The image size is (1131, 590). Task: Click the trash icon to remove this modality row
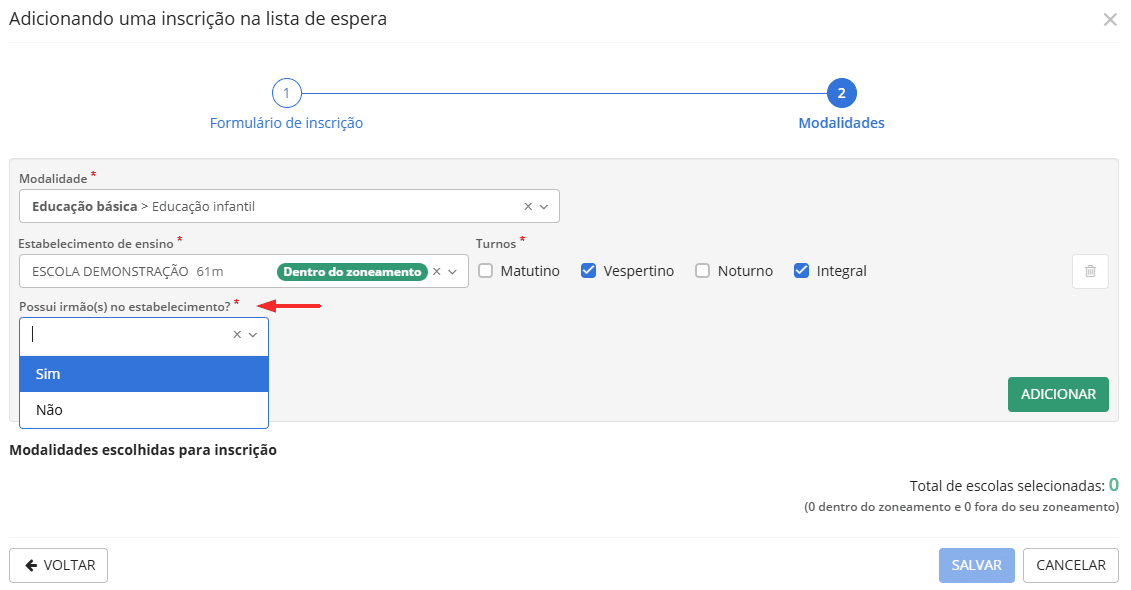coord(1090,271)
